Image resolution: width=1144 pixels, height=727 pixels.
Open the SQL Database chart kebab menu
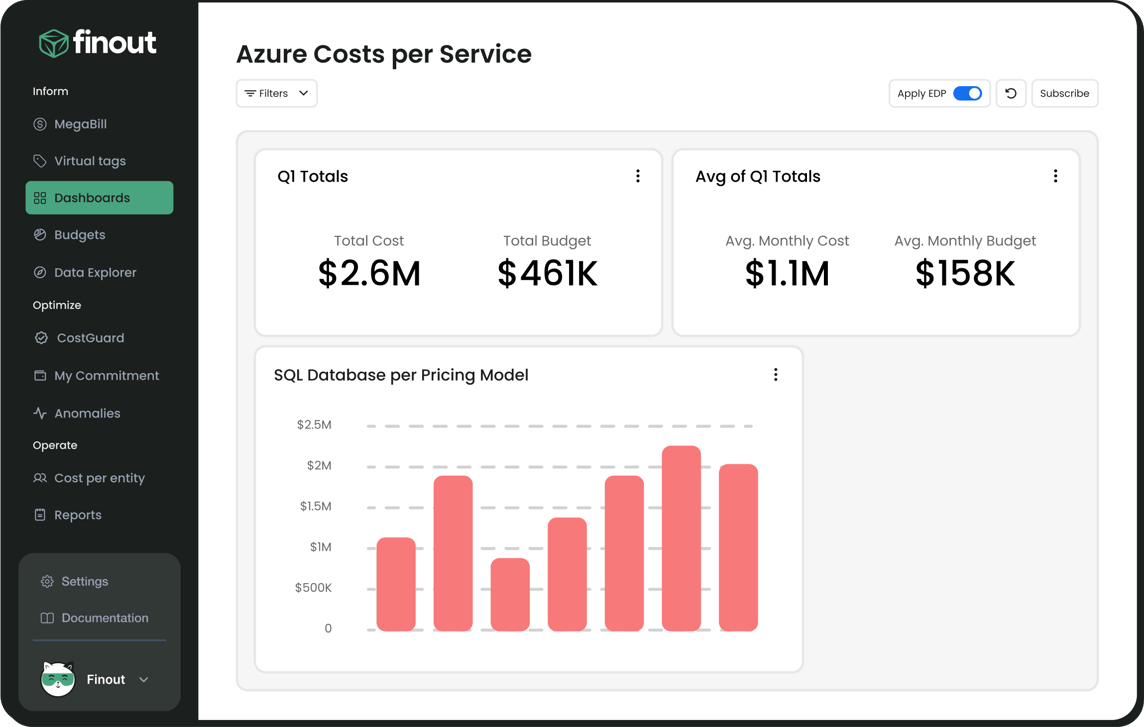[x=775, y=374]
